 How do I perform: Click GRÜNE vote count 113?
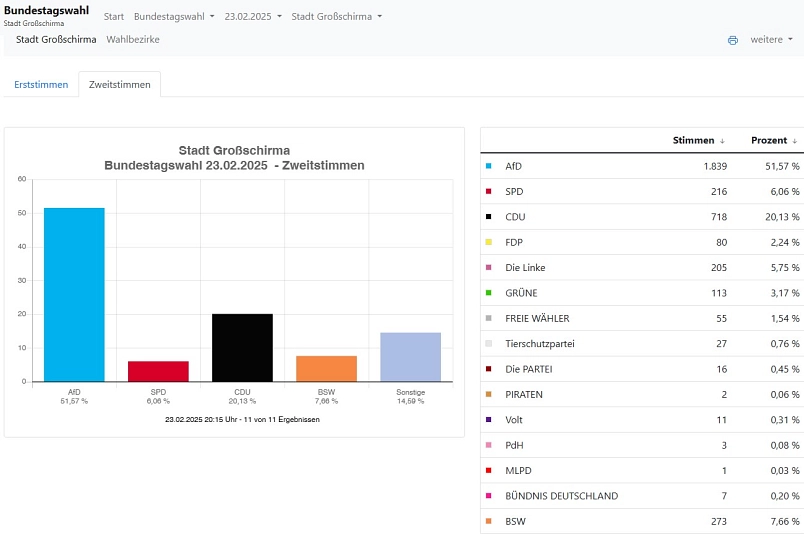pos(719,293)
